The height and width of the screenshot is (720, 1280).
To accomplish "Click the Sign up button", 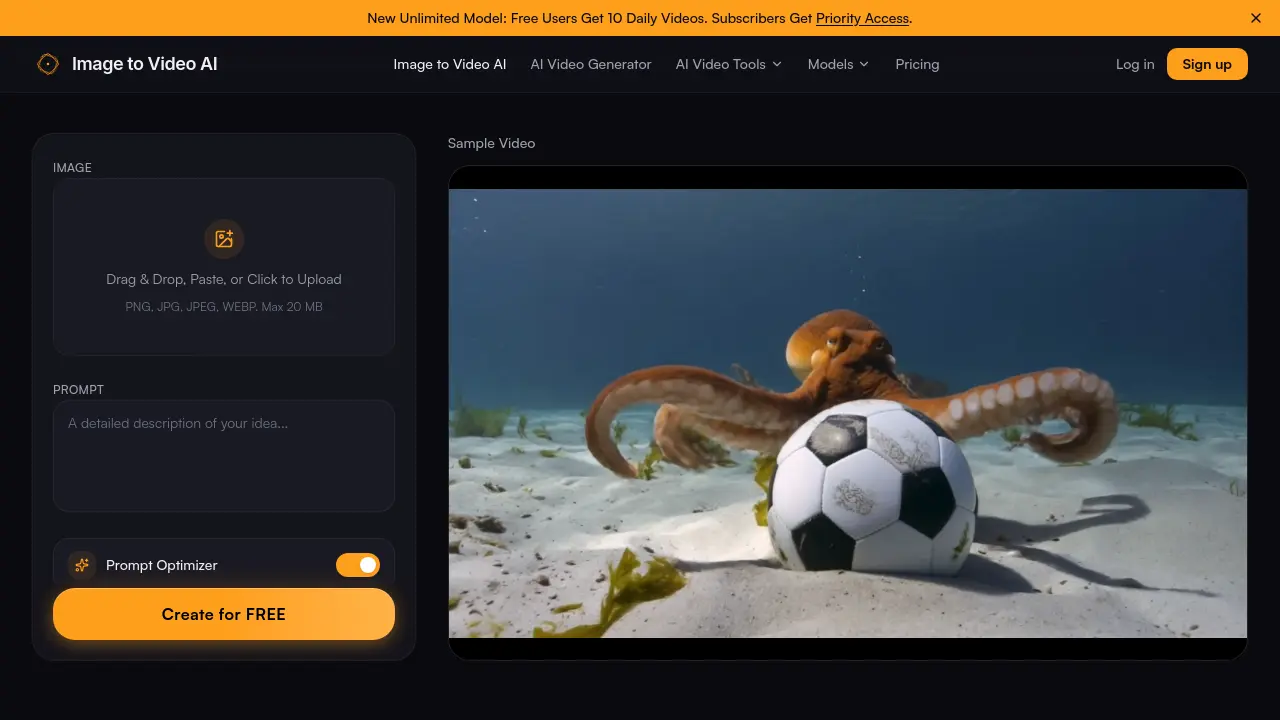I will coord(1207,64).
